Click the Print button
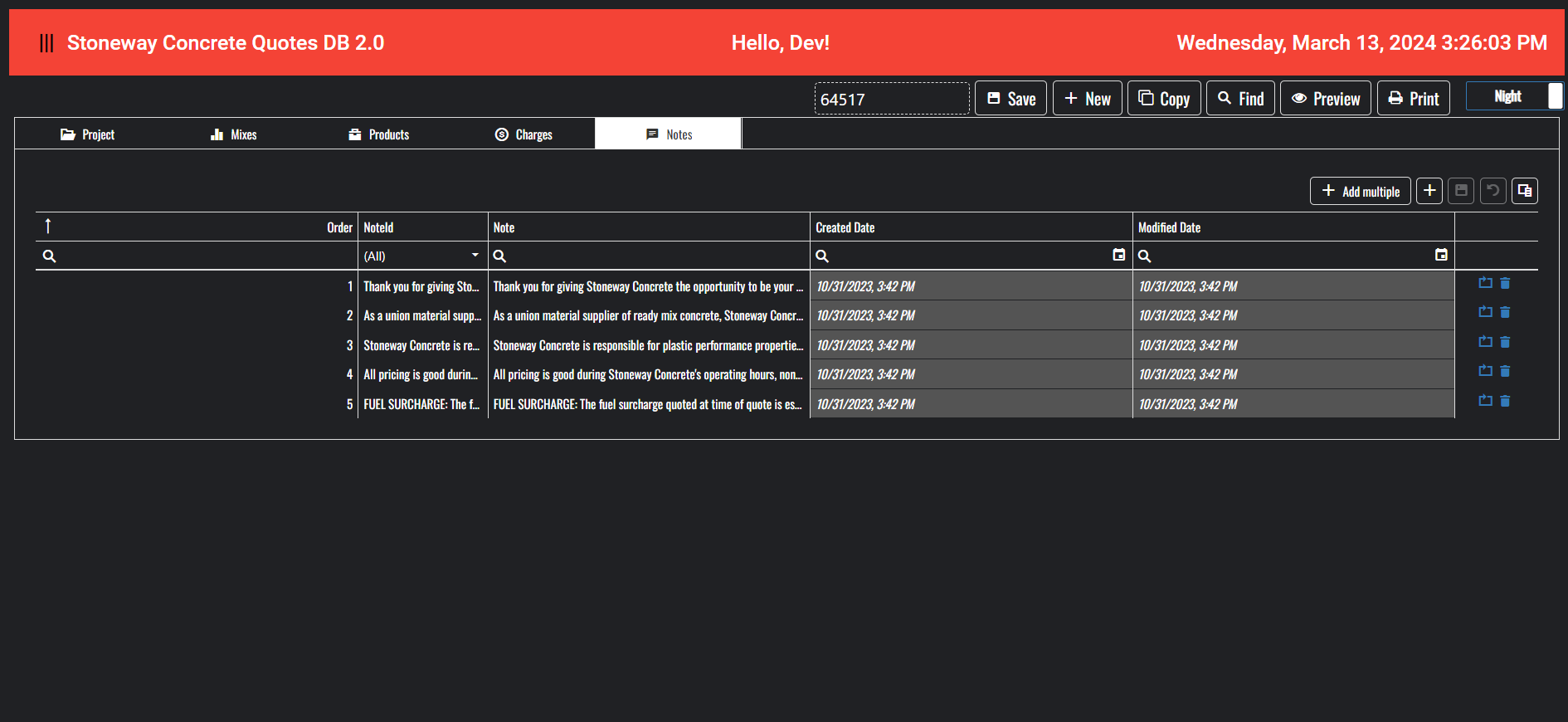The width and height of the screenshot is (1568, 722). pyautogui.click(x=1414, y=99)
